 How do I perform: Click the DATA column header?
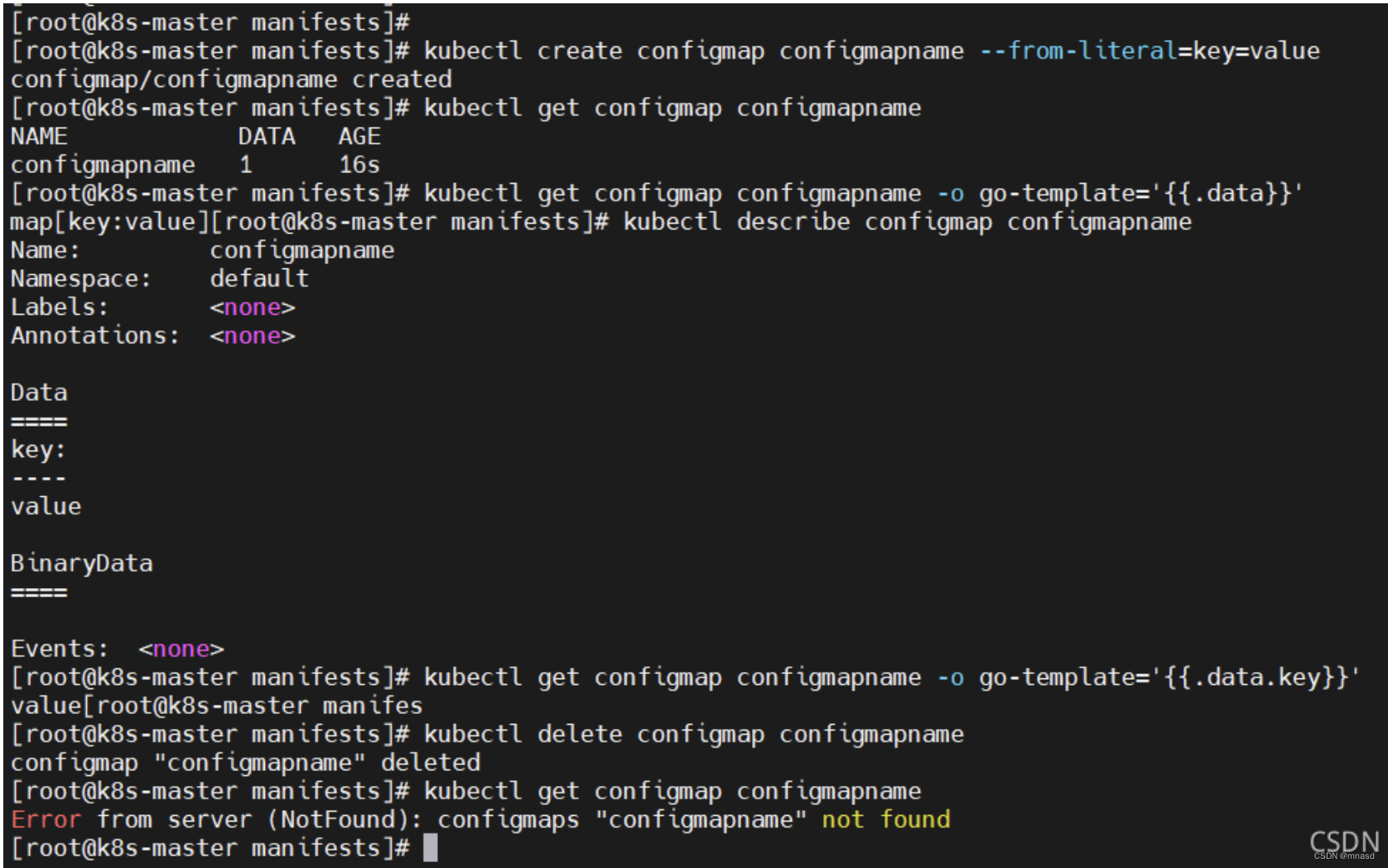[267, 136]
